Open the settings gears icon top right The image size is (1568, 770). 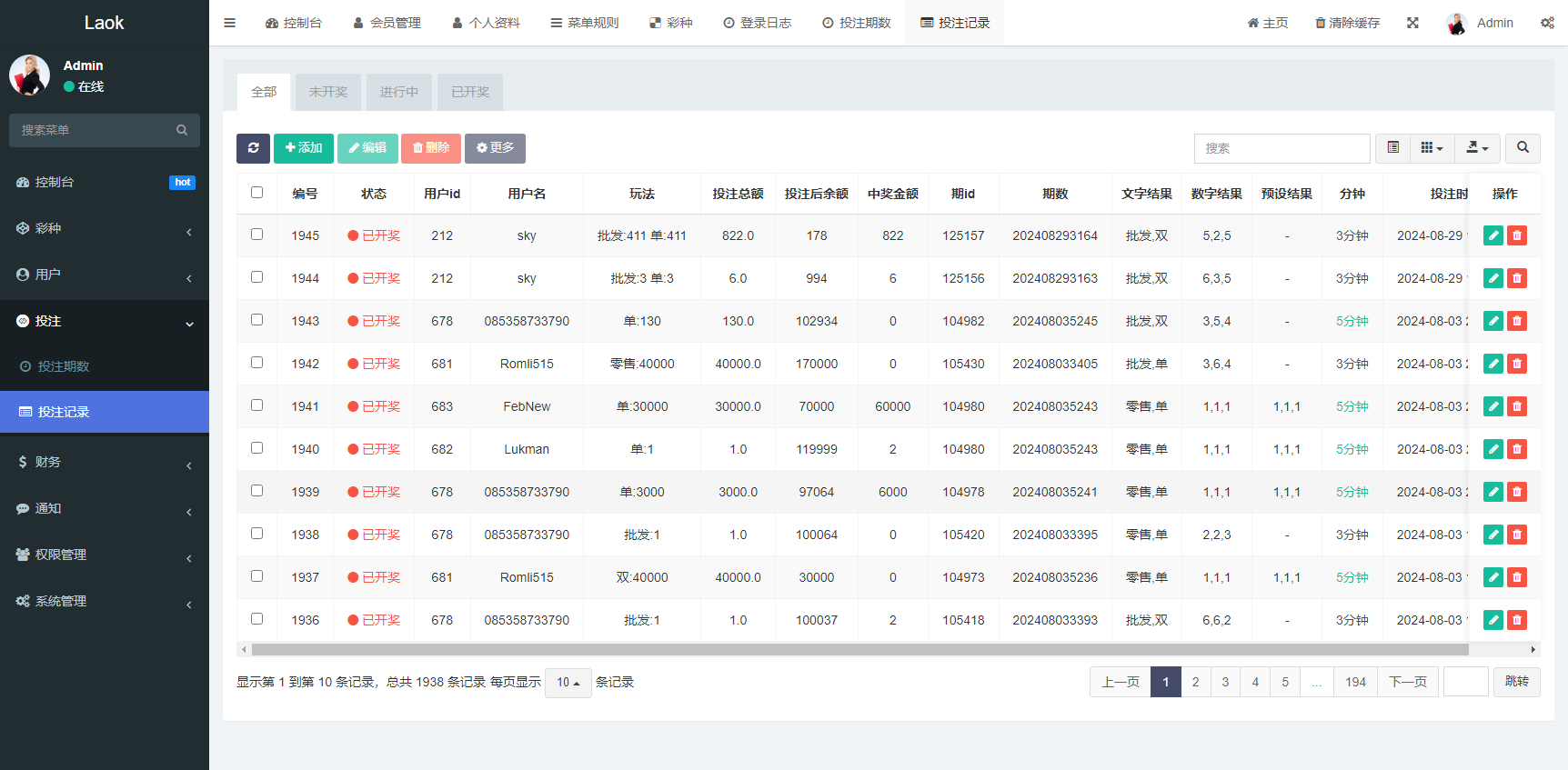coord(1547,23)
